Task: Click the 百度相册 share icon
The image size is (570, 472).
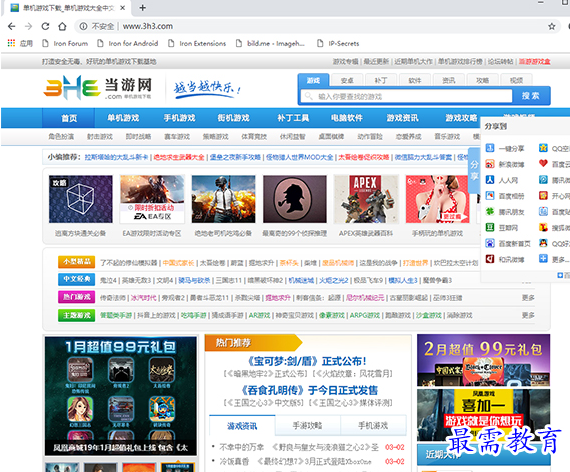Action: (490, 196)
